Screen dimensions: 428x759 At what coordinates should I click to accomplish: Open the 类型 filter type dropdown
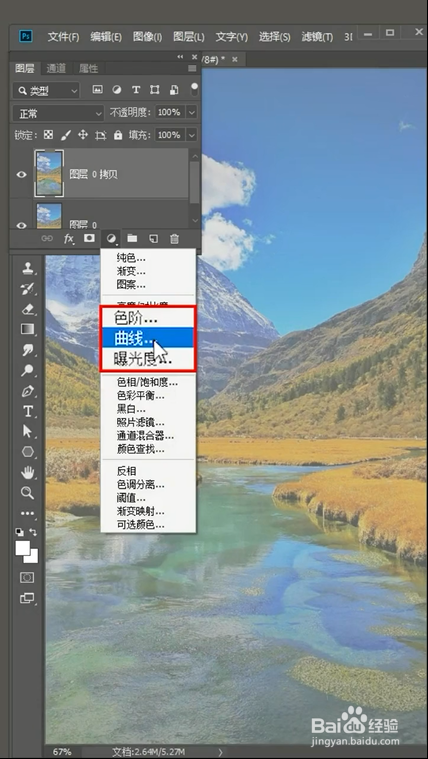[46, 91]
